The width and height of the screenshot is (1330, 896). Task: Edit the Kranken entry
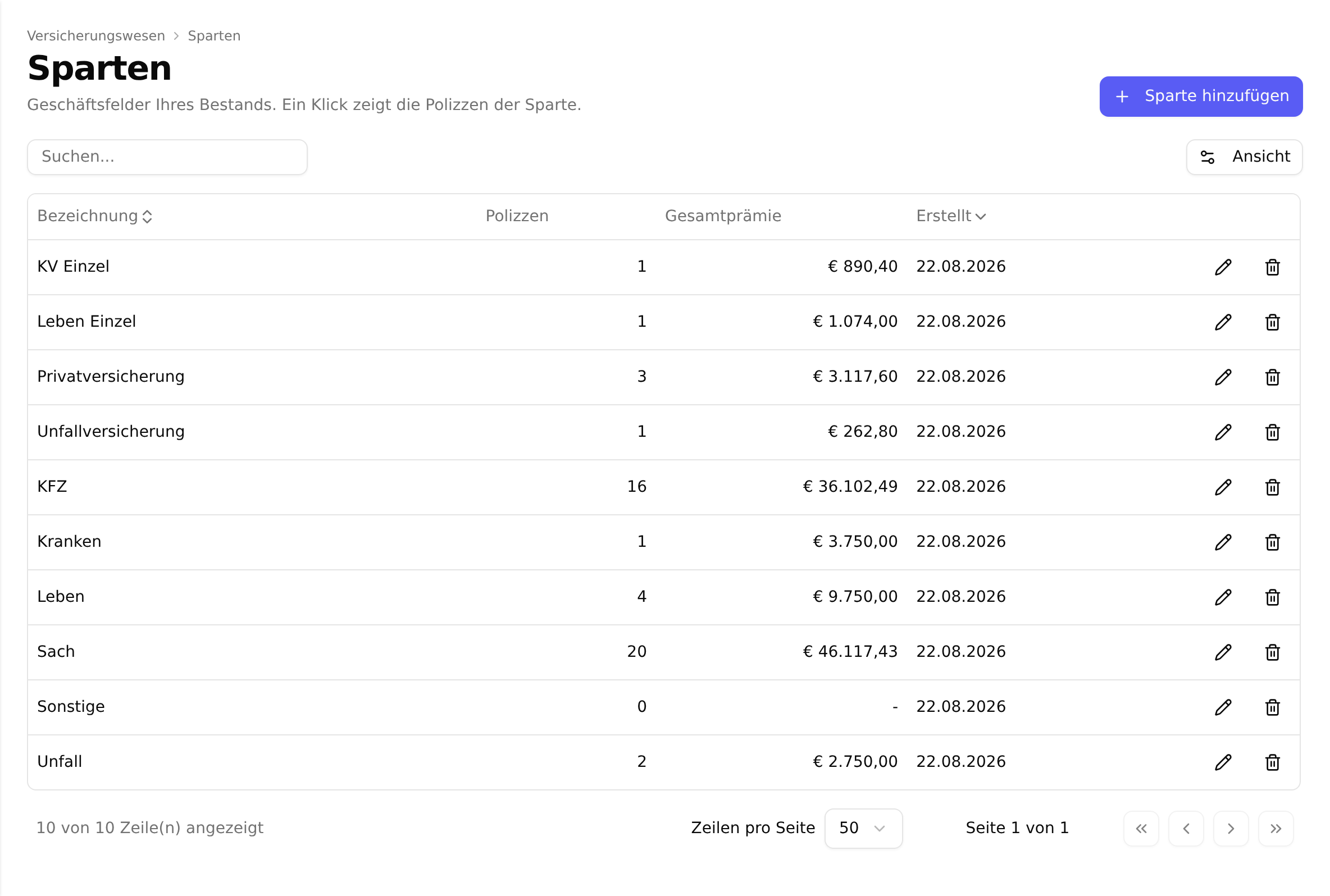click(x=1223, y=542)
